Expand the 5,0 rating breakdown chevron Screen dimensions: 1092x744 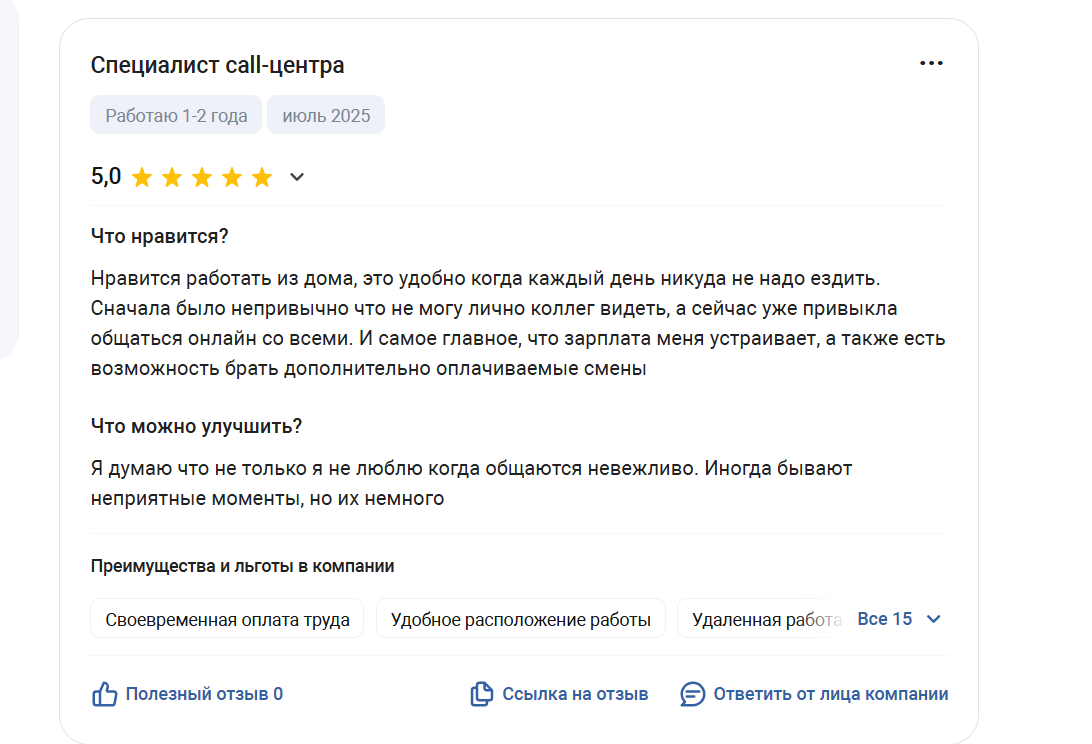click(x=297, y=177)
